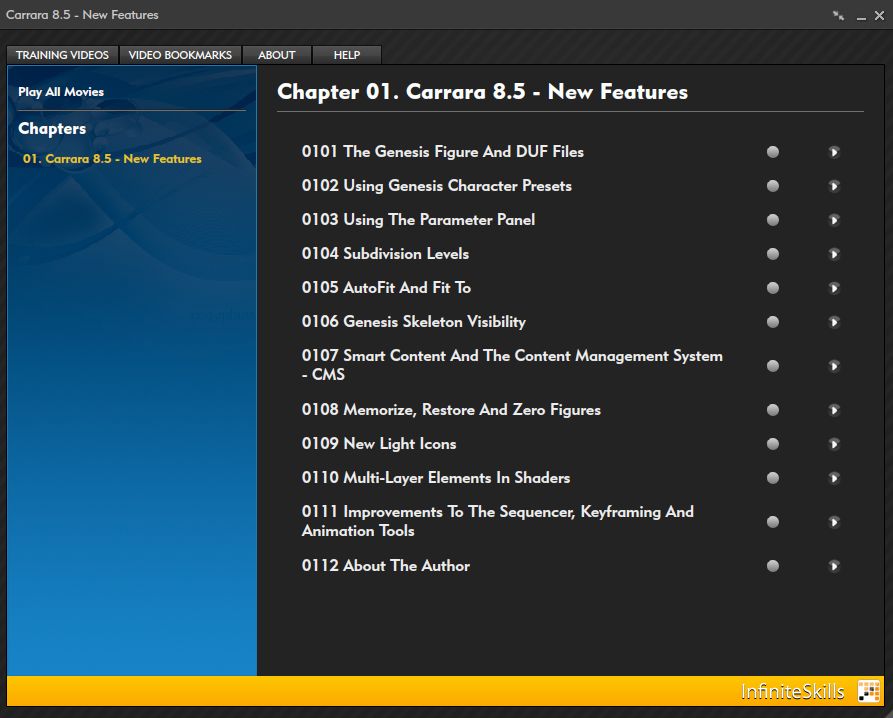
Task: Open lesson 0103 Using The Parameter Panel
Action: point(418,220)
